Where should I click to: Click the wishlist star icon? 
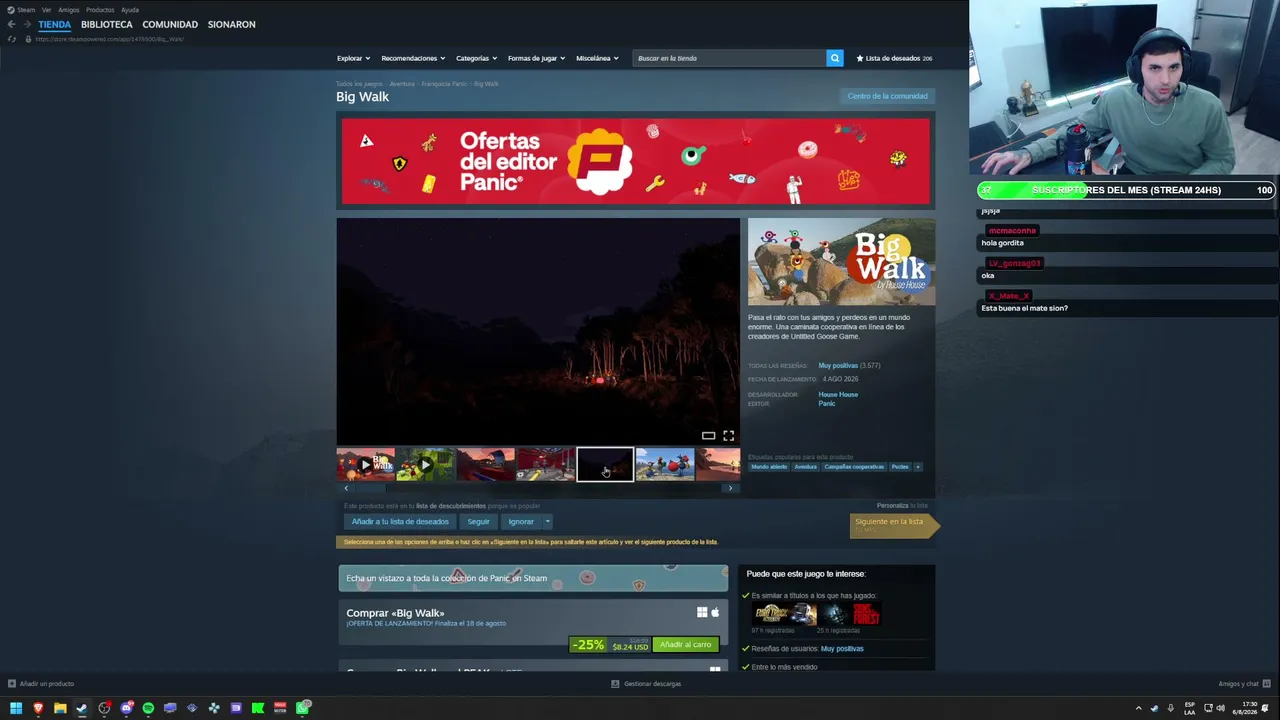coord(860,58)
